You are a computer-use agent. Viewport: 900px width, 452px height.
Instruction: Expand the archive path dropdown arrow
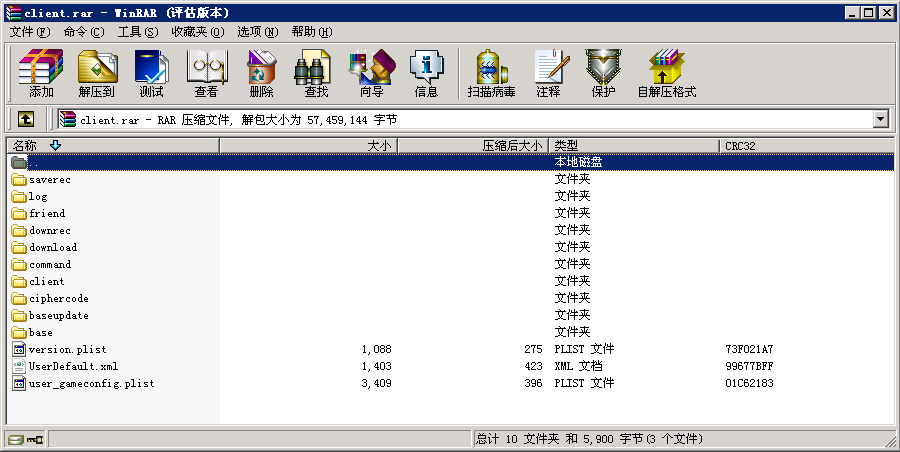[881, 119]
